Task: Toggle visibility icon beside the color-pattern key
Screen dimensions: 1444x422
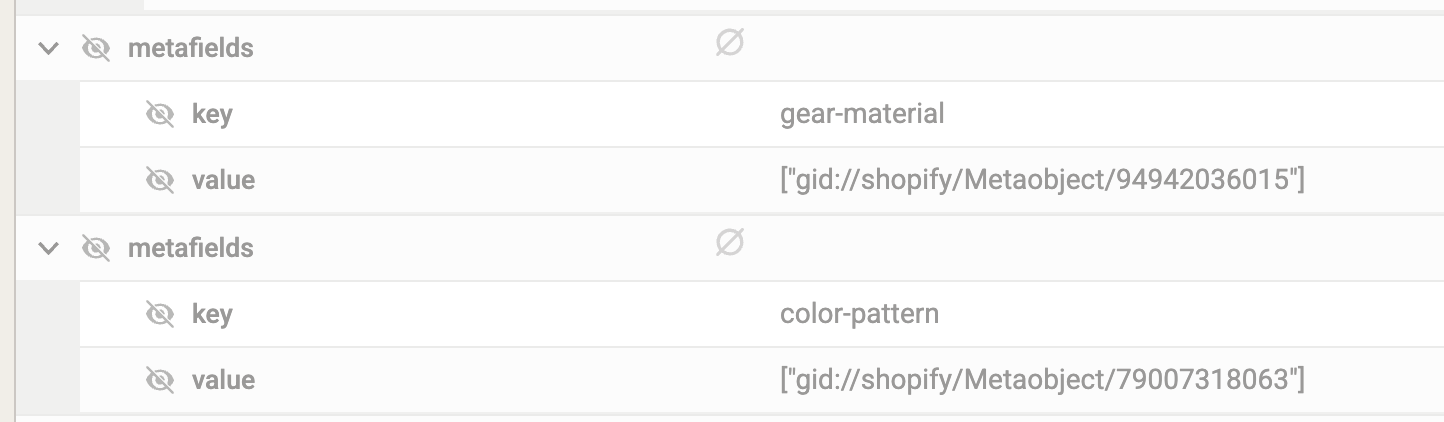Action: coord(160,314)
